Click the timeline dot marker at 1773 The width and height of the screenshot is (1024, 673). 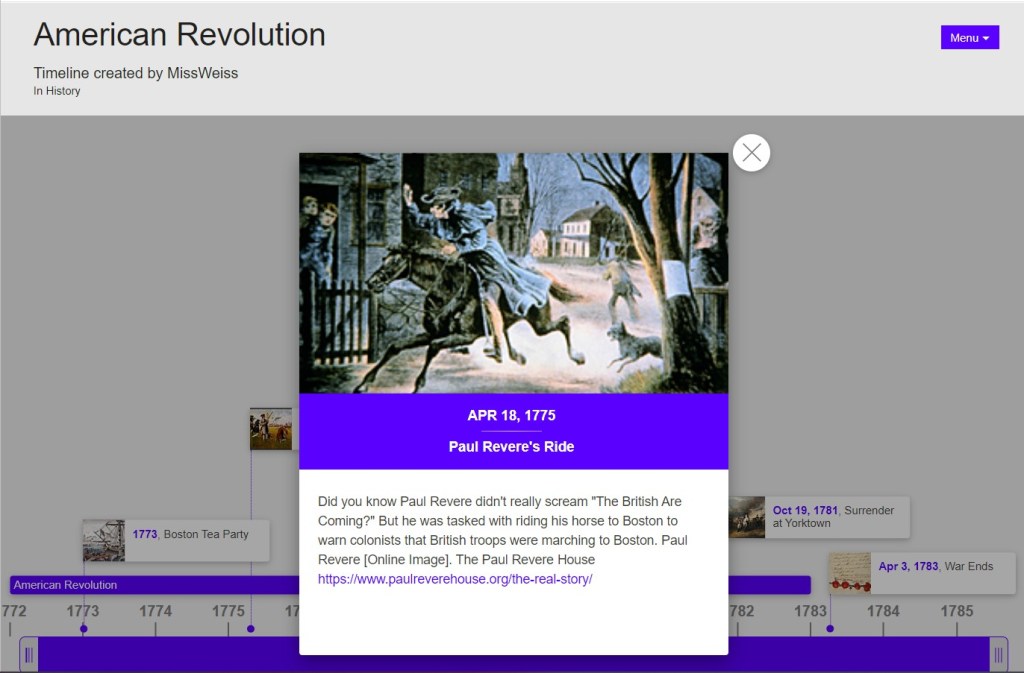tap(84, 629)
